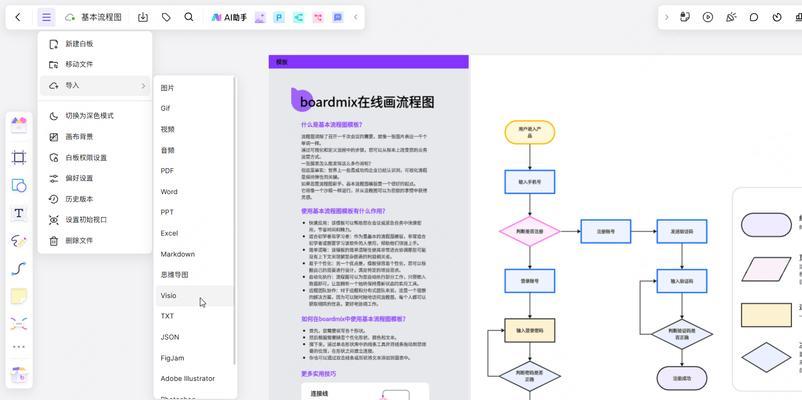Import 视频 from the submenu

click(194, 129)
